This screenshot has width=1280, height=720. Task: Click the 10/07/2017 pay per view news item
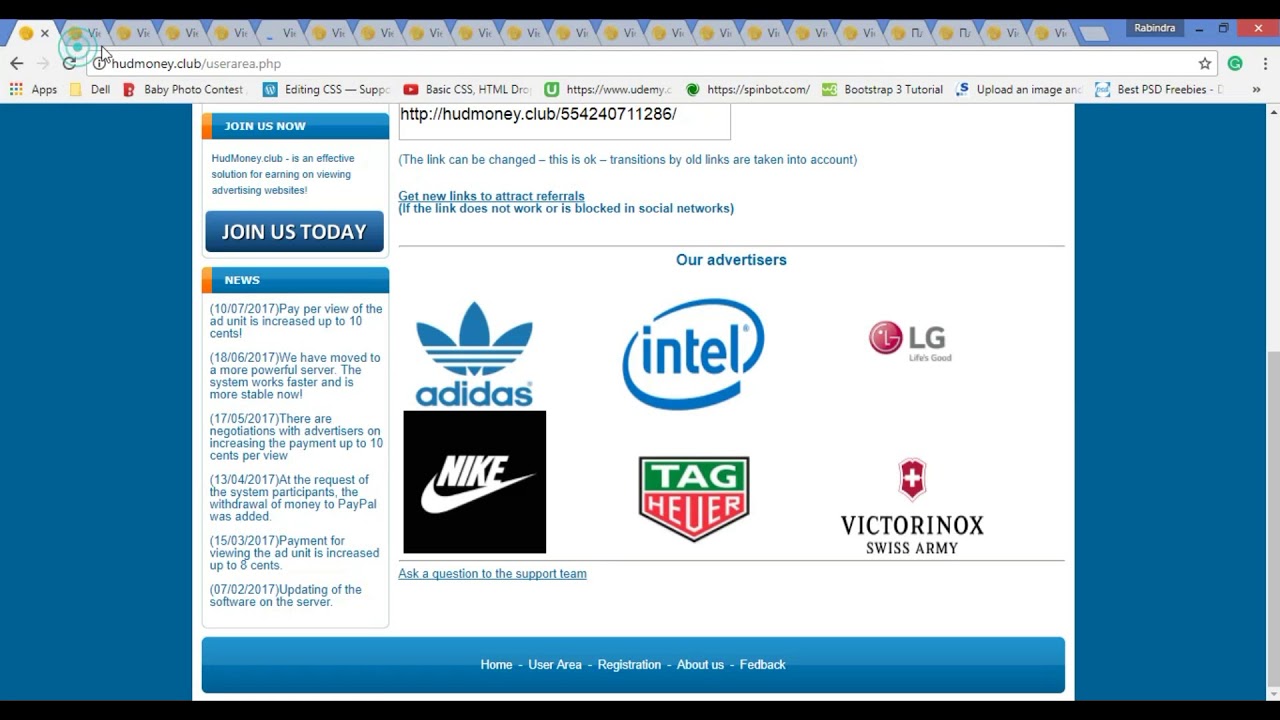click(x=296, y=321)
